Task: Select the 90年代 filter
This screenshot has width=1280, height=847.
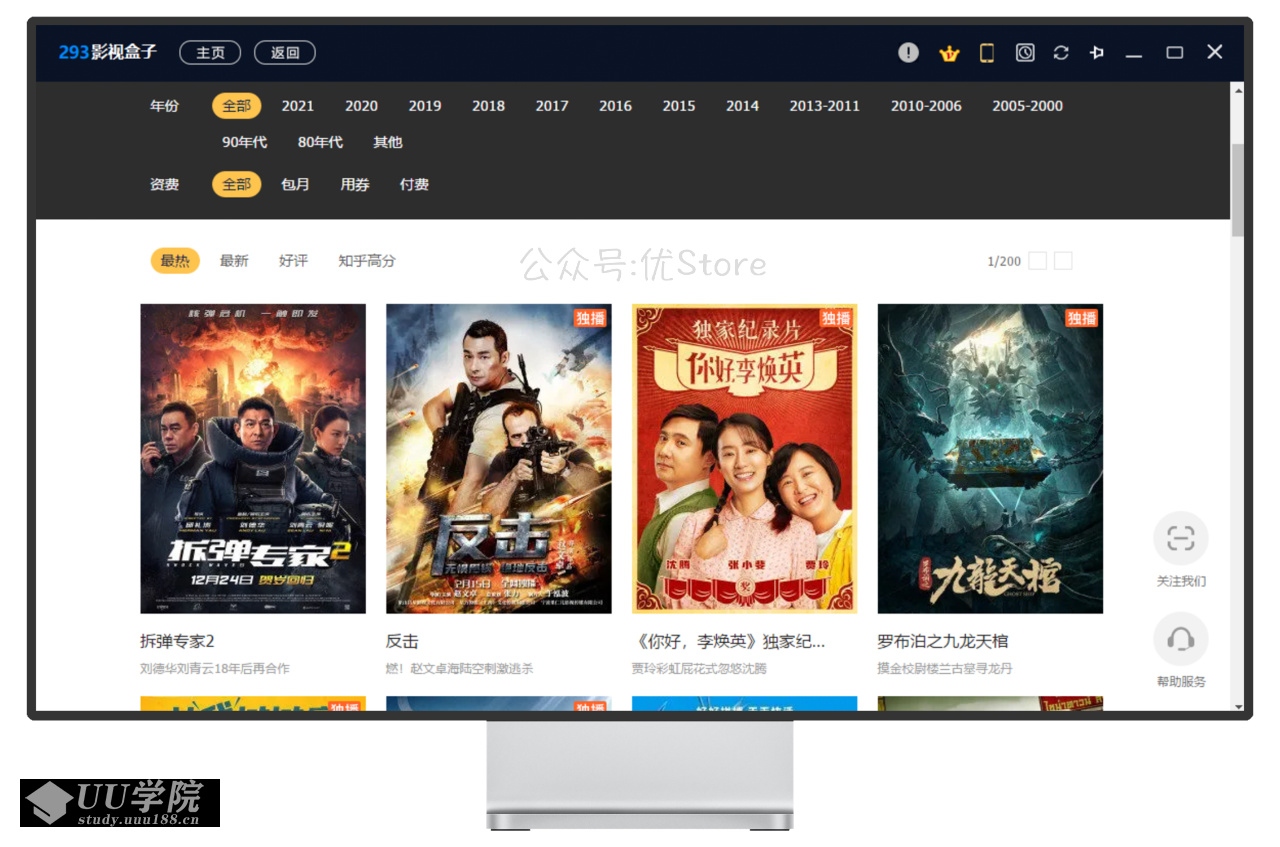Action: (245, 142)
